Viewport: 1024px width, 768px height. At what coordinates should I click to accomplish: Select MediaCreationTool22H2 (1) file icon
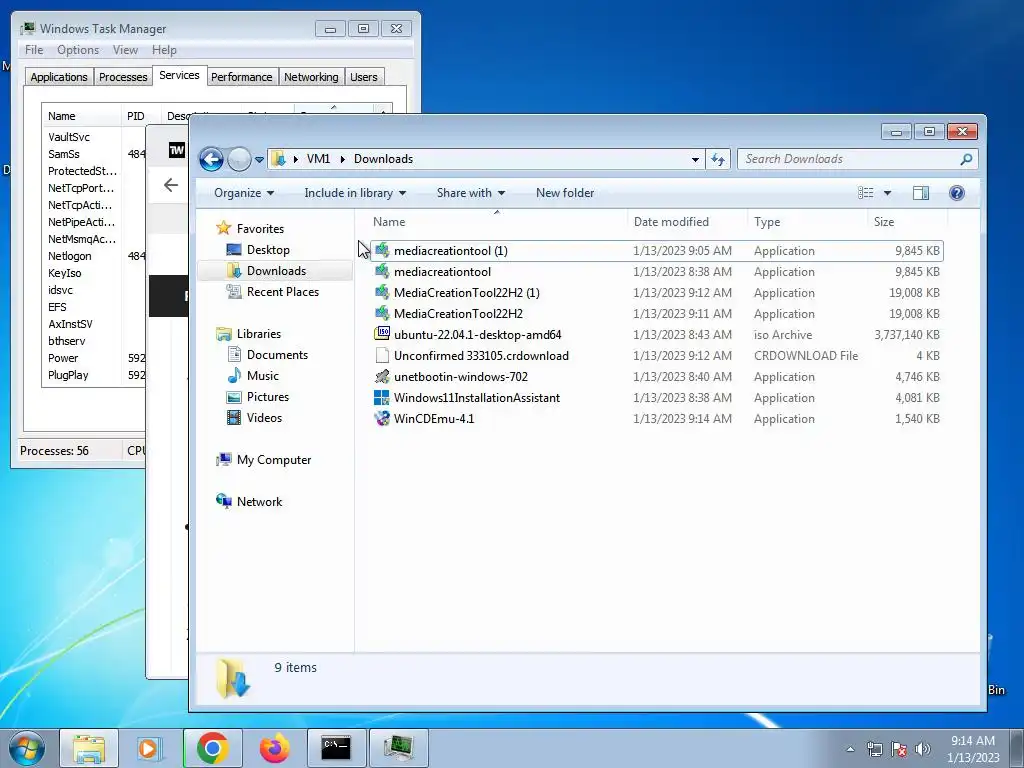point(382,293)
